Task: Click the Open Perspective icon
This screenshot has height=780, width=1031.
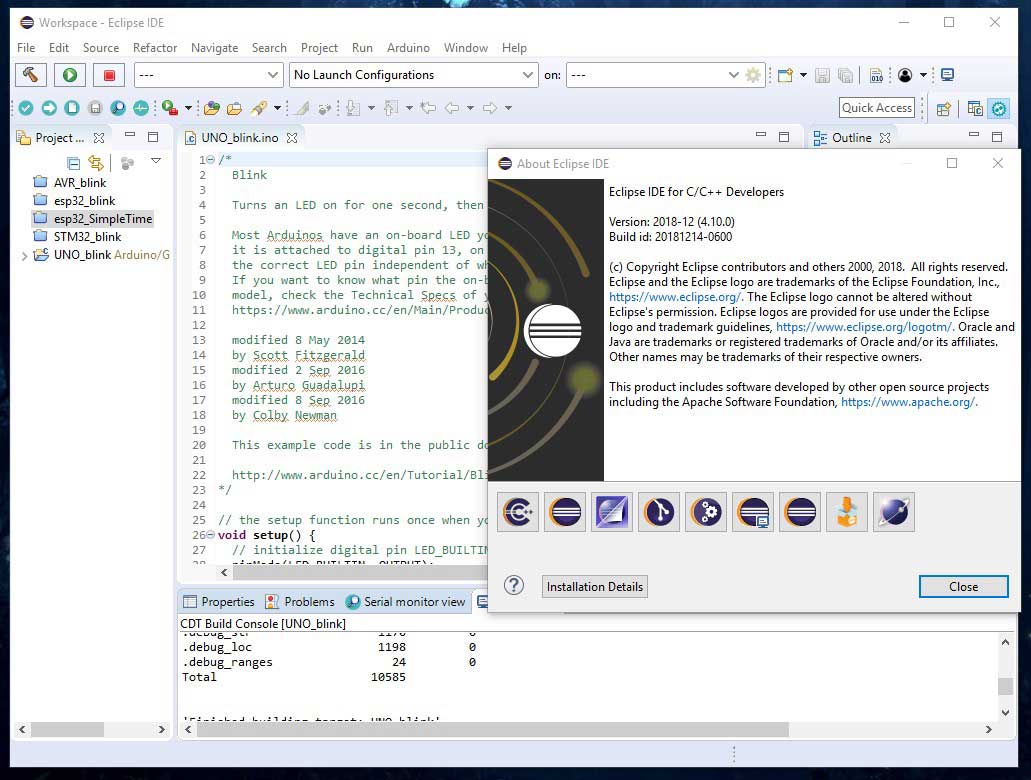Action: pyautogui.click(x=944, y=109)
